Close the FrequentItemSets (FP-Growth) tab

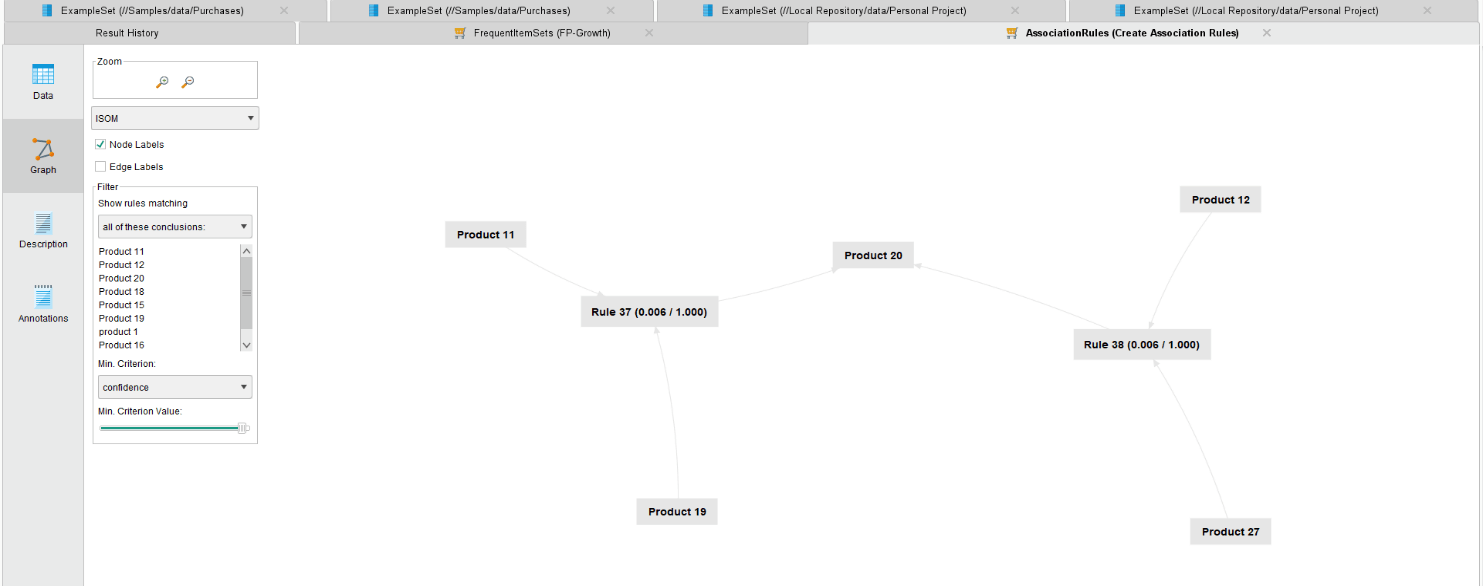(x=649, y=33)
